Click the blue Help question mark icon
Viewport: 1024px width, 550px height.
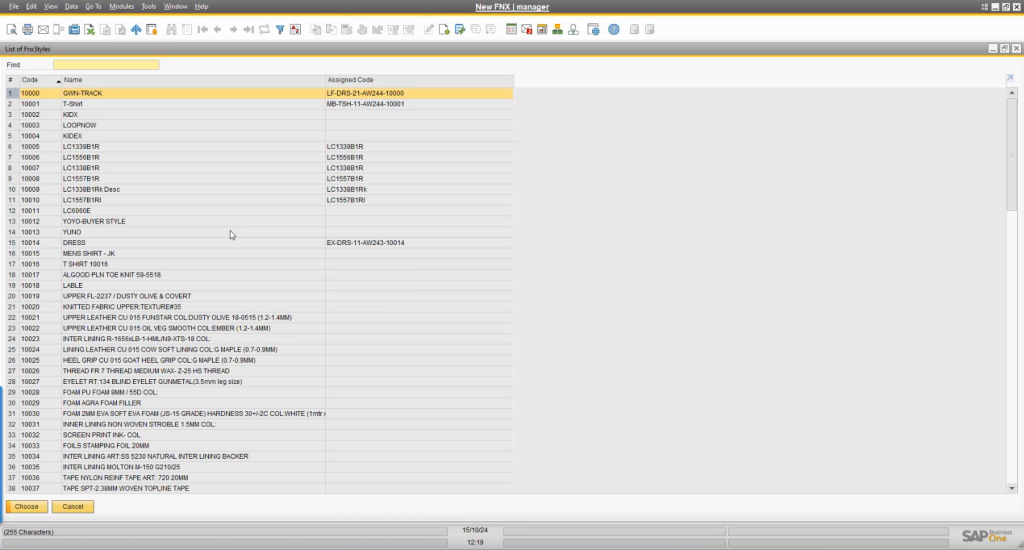(x=613, y=29)
